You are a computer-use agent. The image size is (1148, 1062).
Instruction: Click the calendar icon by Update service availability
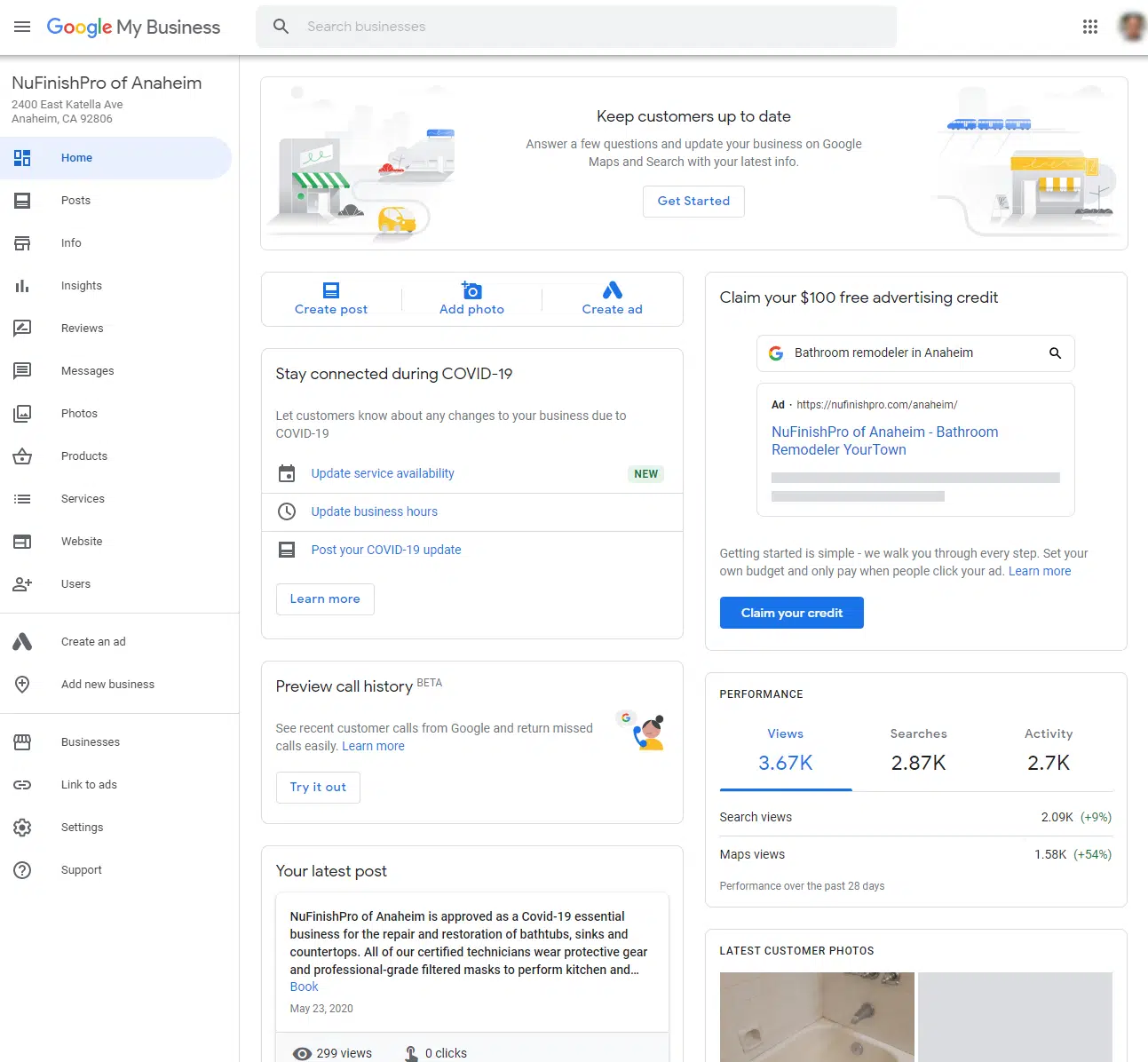point(287,473)
